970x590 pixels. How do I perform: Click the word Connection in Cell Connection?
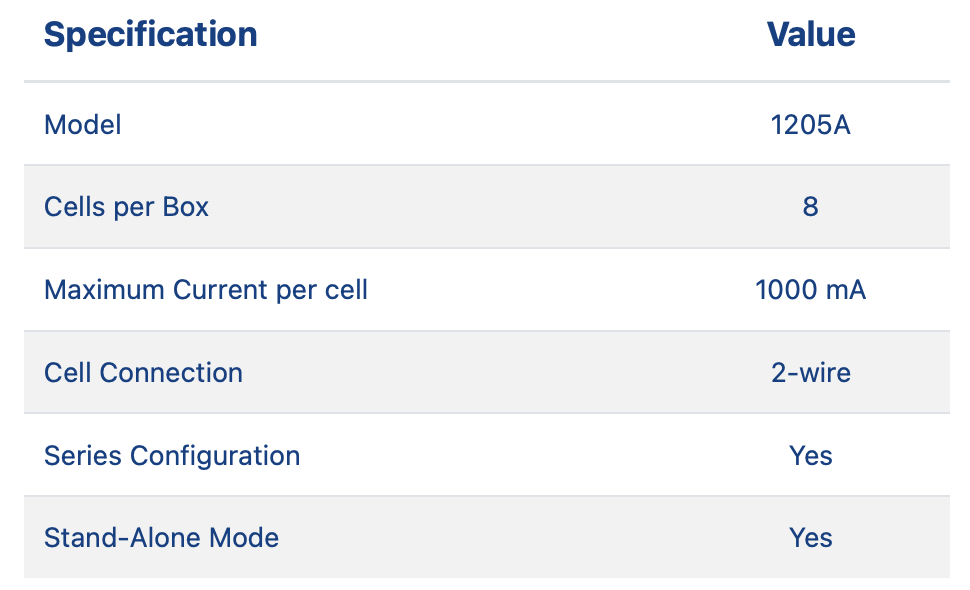[x=171, y=372]
